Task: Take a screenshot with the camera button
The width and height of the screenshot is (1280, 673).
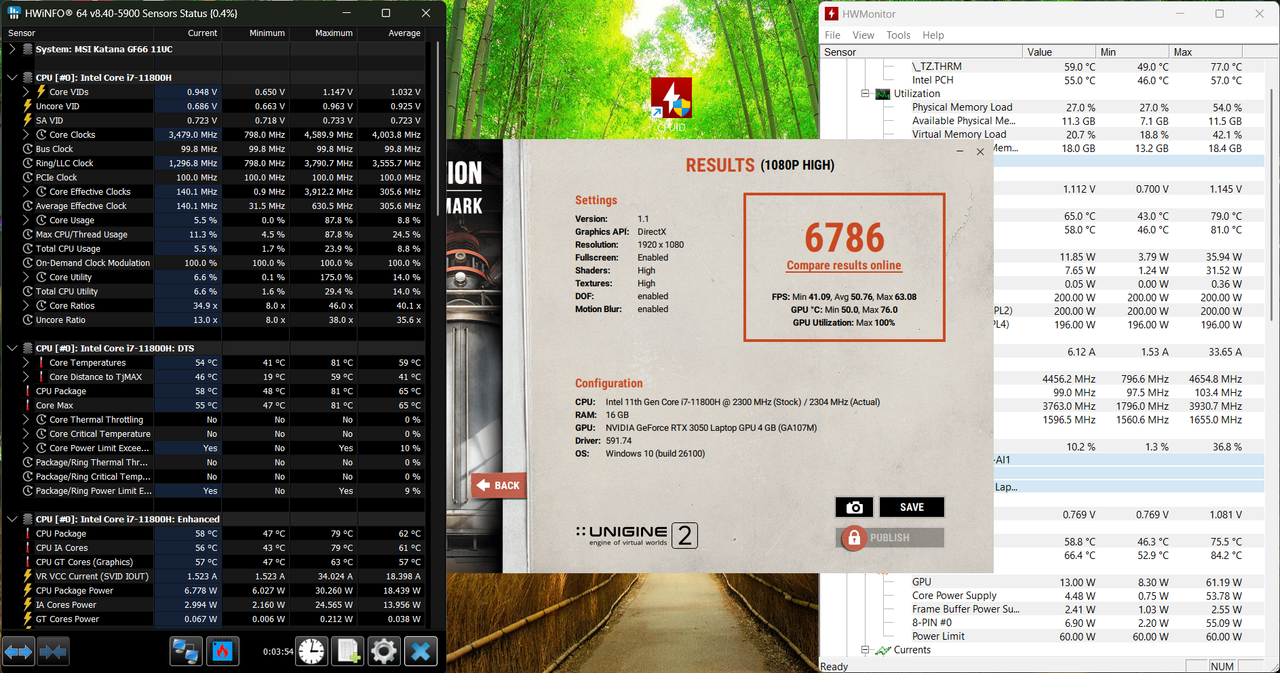Action: (854, 507)
